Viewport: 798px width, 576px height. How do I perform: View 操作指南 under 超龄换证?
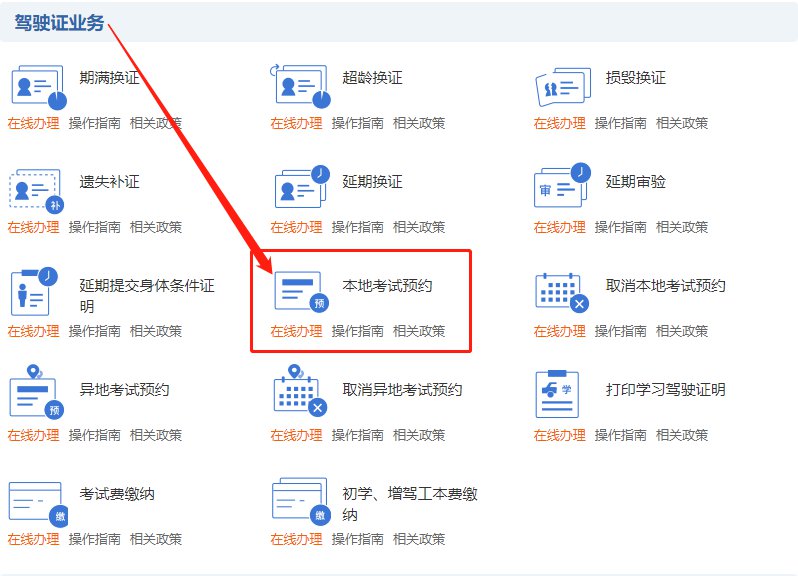coord(358,123)
